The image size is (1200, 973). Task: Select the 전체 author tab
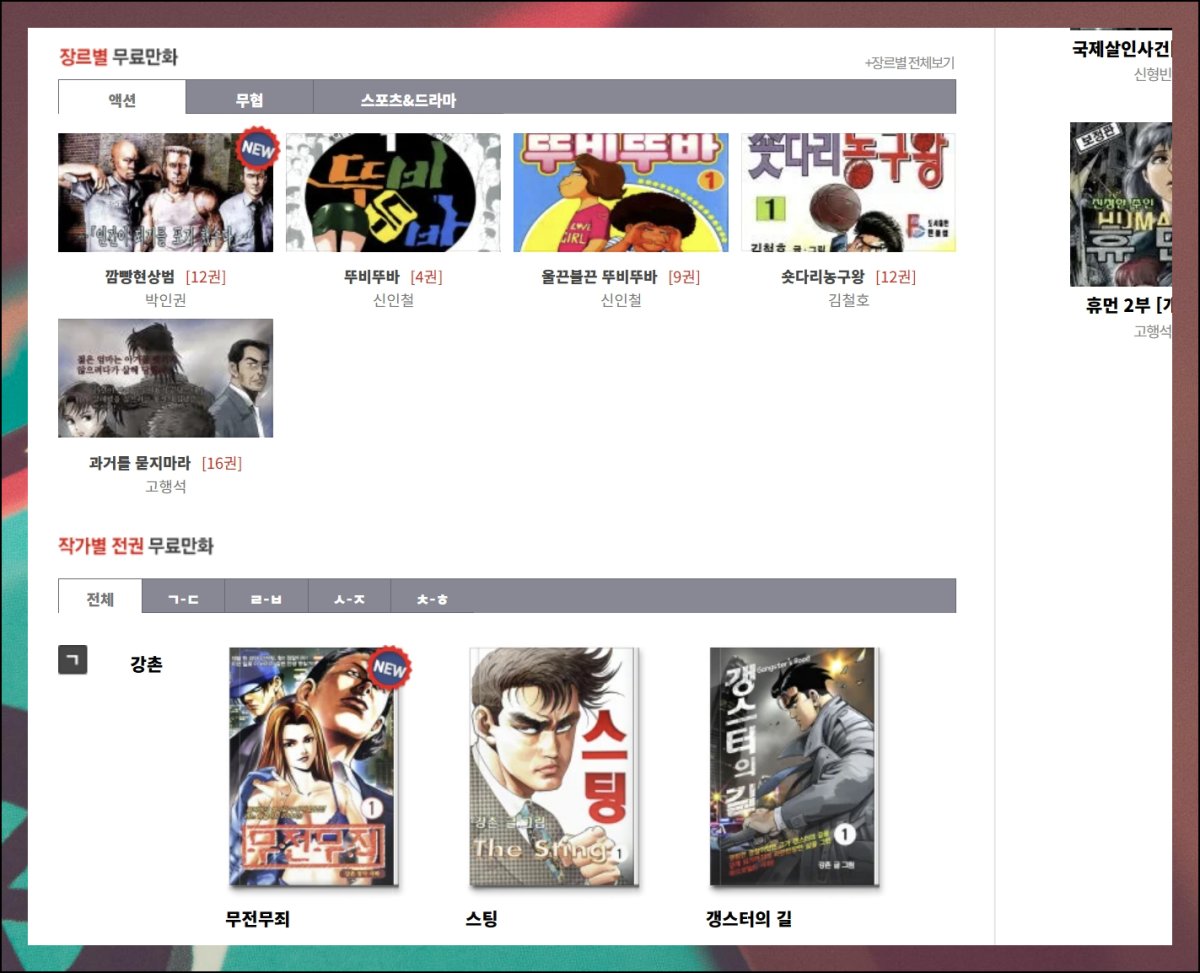click(100, 597)
